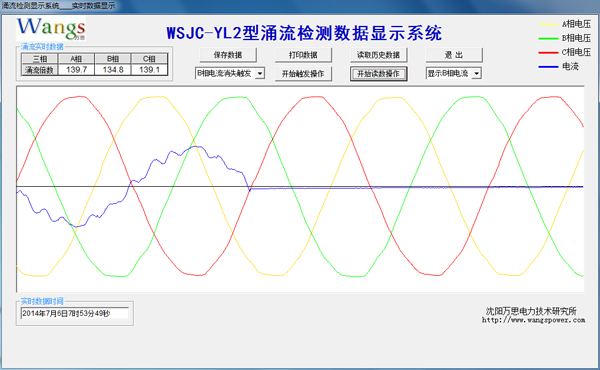Viewport: 600px width, 370px height.
Task: Click the C相电压 legend label
Action: point(576,52)
